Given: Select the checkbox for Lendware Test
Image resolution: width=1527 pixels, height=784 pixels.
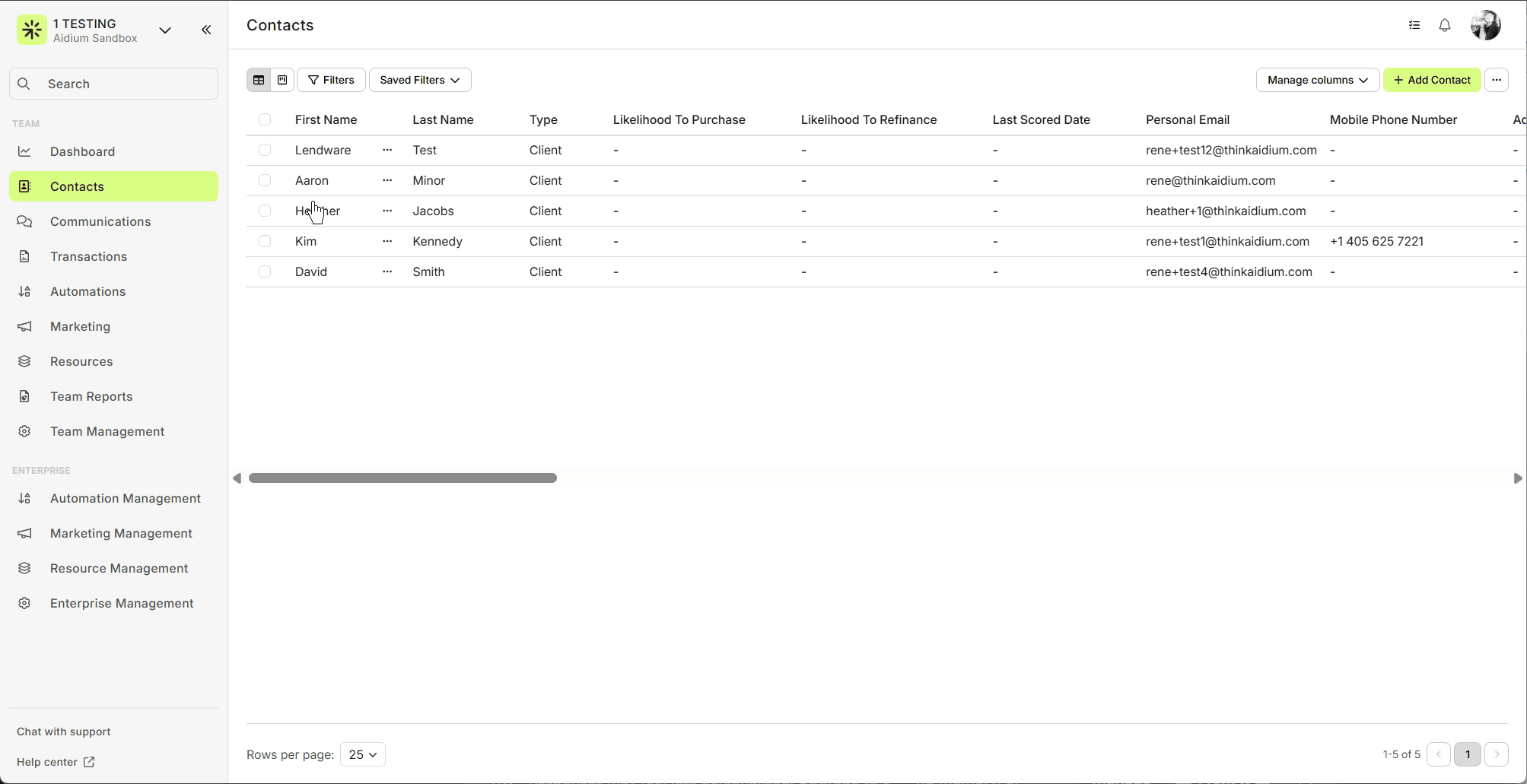Looking at the screenshot, I should (x=265, y=150).
